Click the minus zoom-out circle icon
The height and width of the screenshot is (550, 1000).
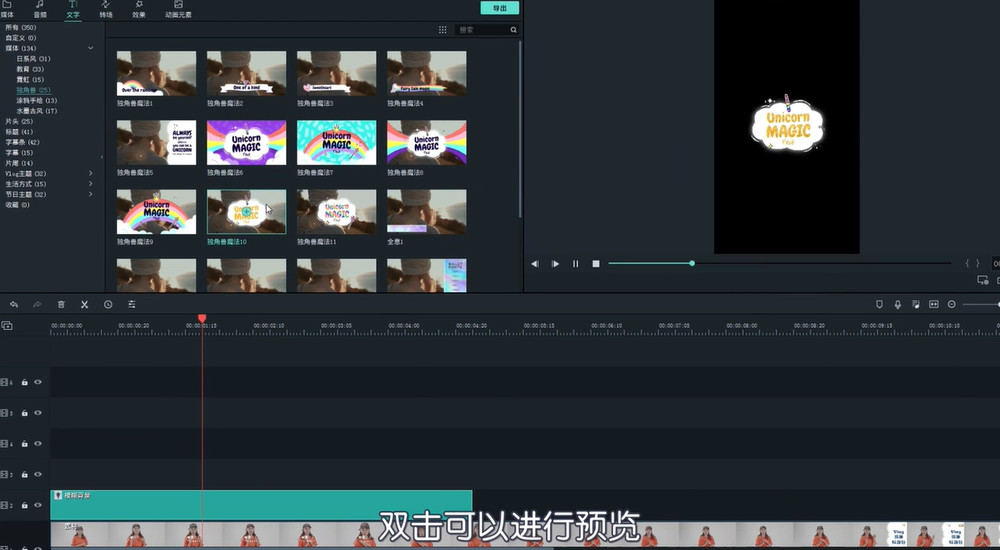[x=952, y=305]
